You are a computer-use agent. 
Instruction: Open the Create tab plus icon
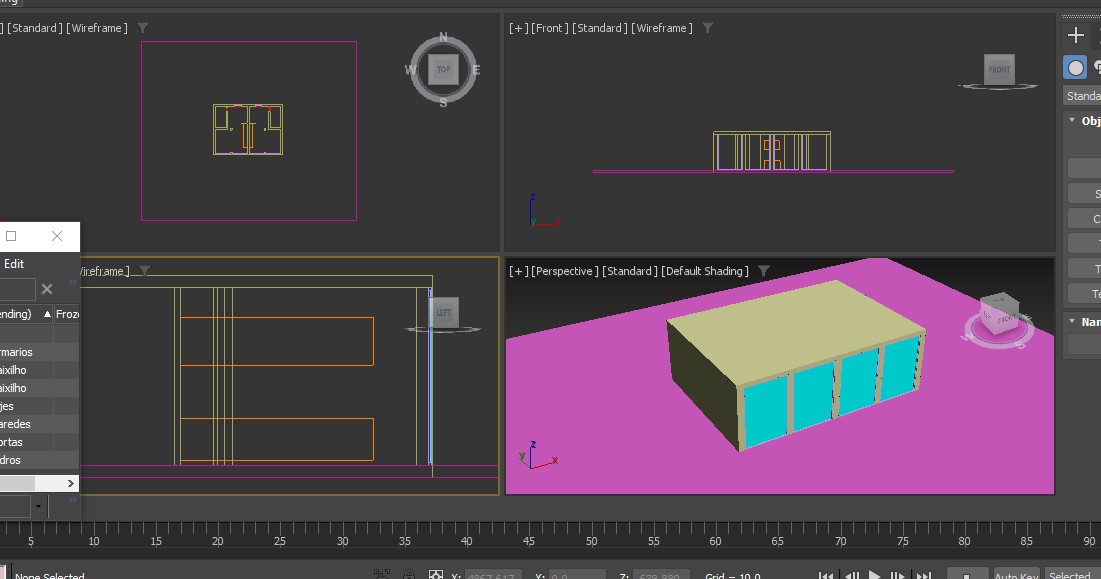(x=1076, y=35)
